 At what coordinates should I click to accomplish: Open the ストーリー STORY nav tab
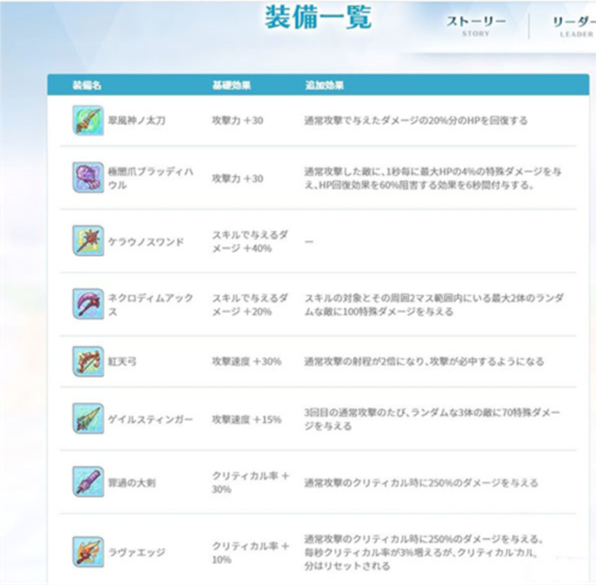(x=476, y=26)
